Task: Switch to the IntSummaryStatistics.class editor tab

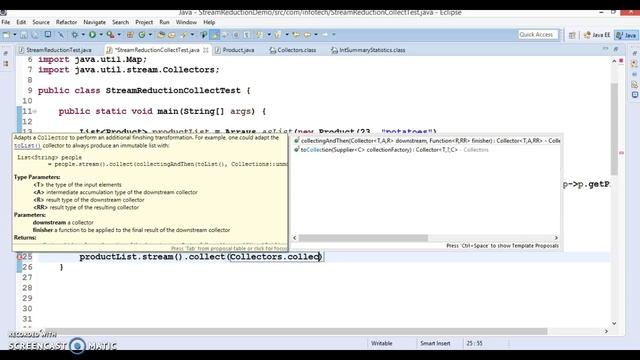Action: (369, 50)
